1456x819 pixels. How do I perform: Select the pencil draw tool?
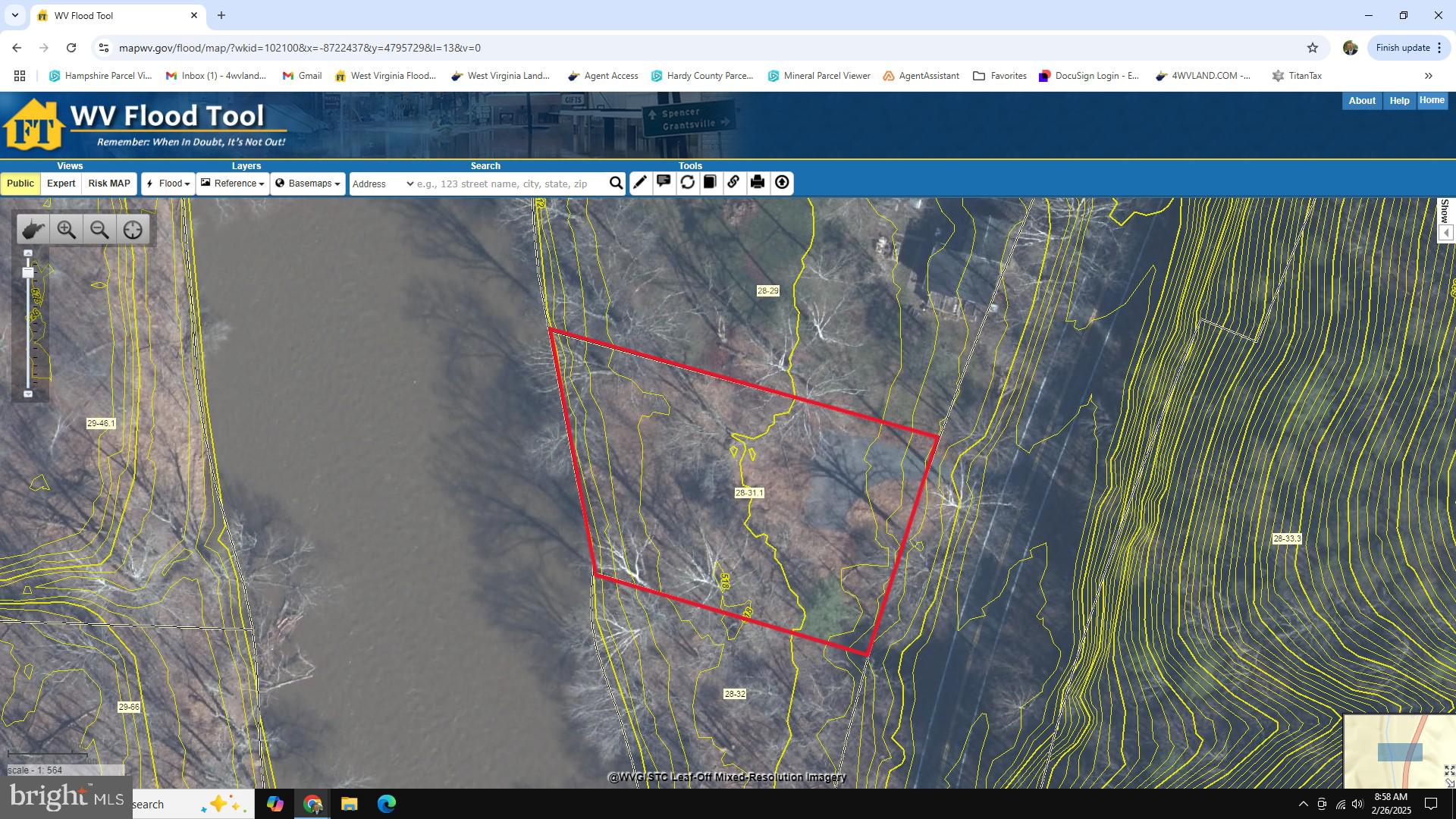(x=640, y=183)
